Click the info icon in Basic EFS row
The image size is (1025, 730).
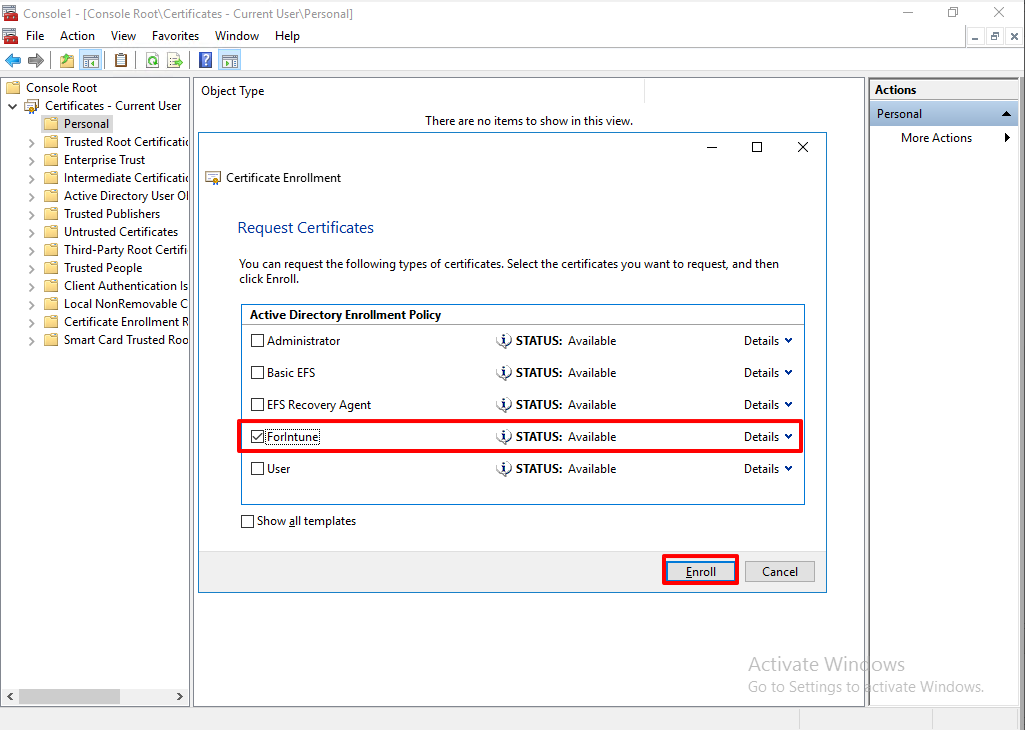[x=503, y=373]
